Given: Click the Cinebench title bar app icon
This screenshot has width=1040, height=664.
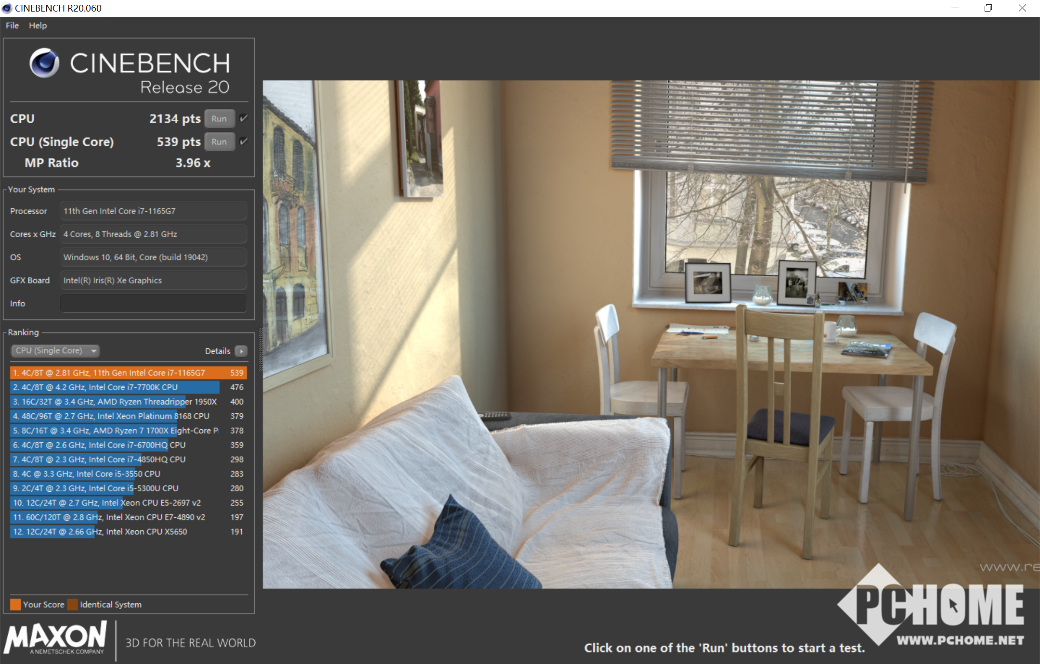Looking at the screenshot, I should [x=8, y=8].
